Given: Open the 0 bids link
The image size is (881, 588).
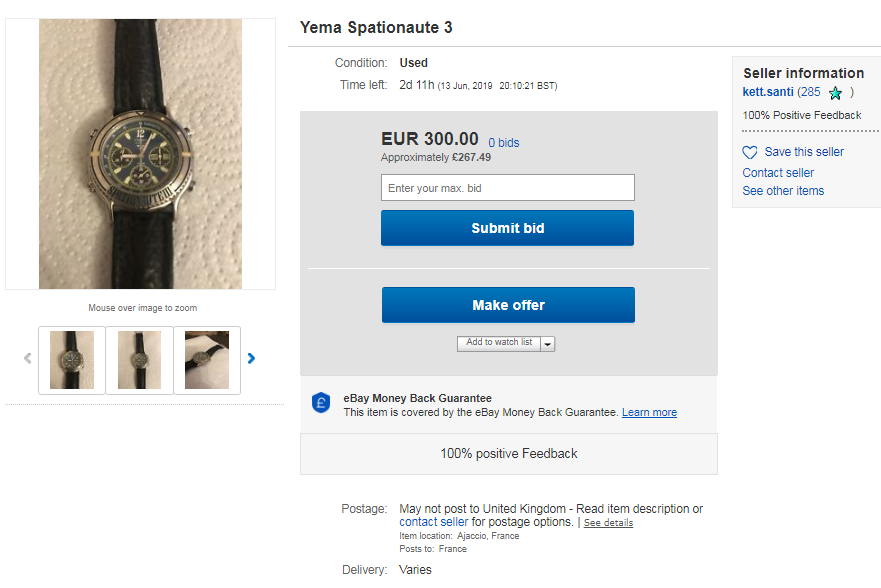Looking at the screenshot, I should click(x=504, y=143).
